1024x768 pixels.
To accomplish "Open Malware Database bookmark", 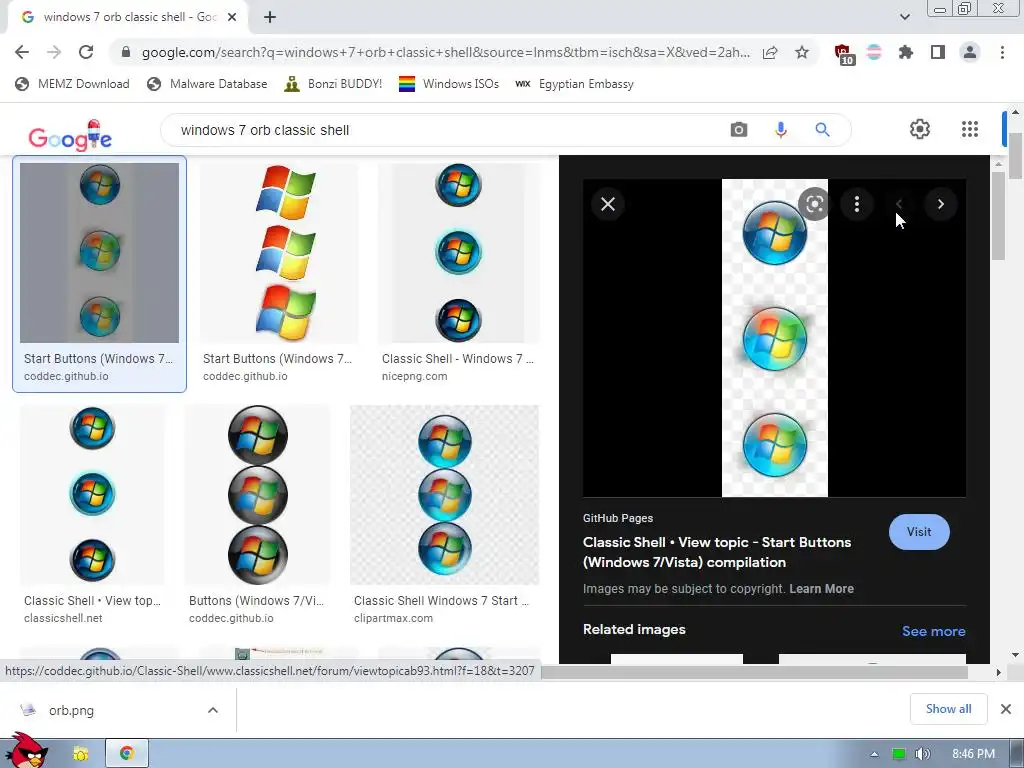I will coord(207,84).
